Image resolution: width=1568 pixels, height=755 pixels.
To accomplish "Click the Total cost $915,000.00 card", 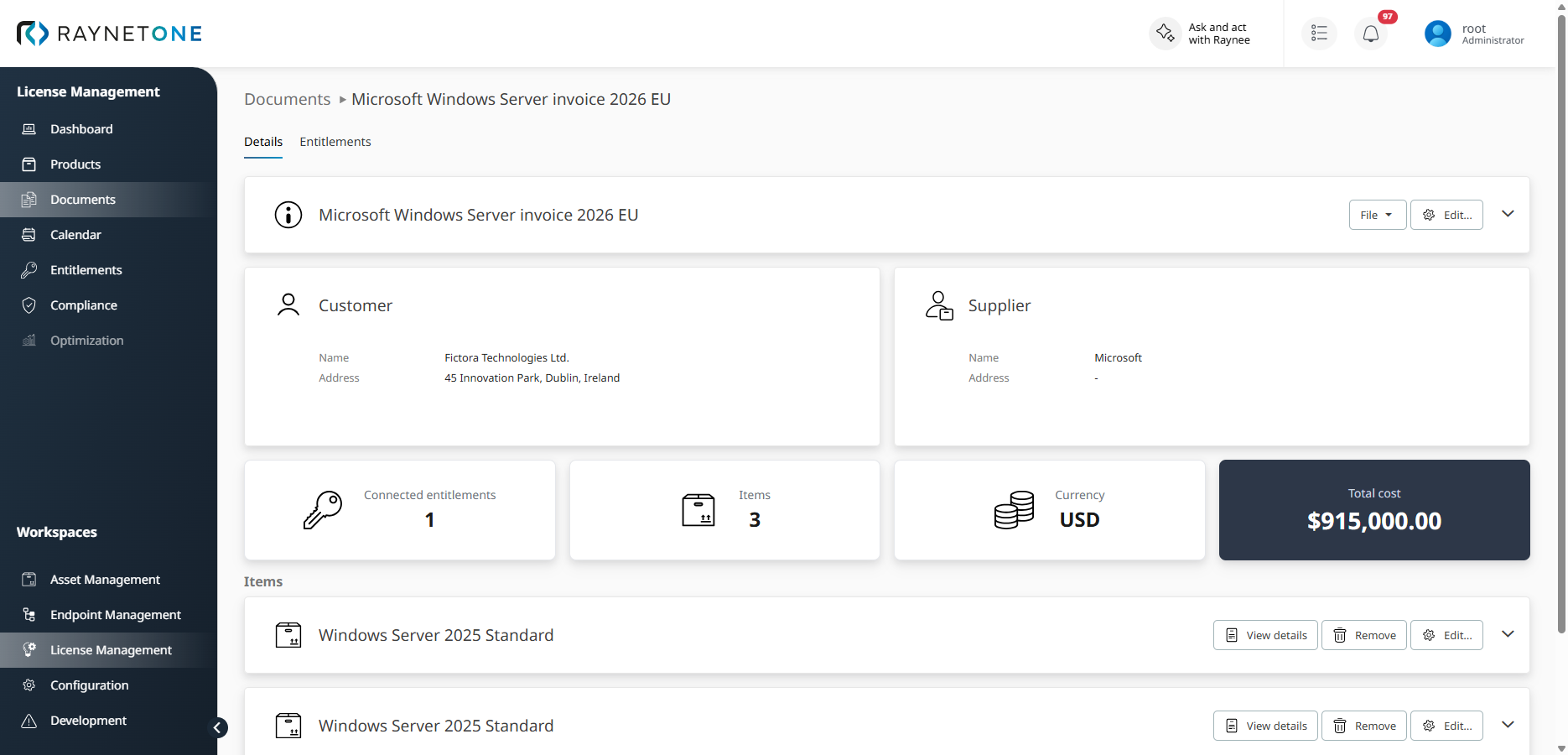I will click(x=1374, y=510).
